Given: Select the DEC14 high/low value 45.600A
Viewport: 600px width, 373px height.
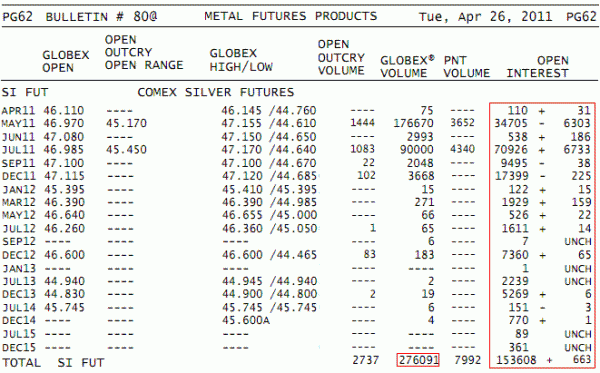Looking at the screenshot, I should point(246,320).
